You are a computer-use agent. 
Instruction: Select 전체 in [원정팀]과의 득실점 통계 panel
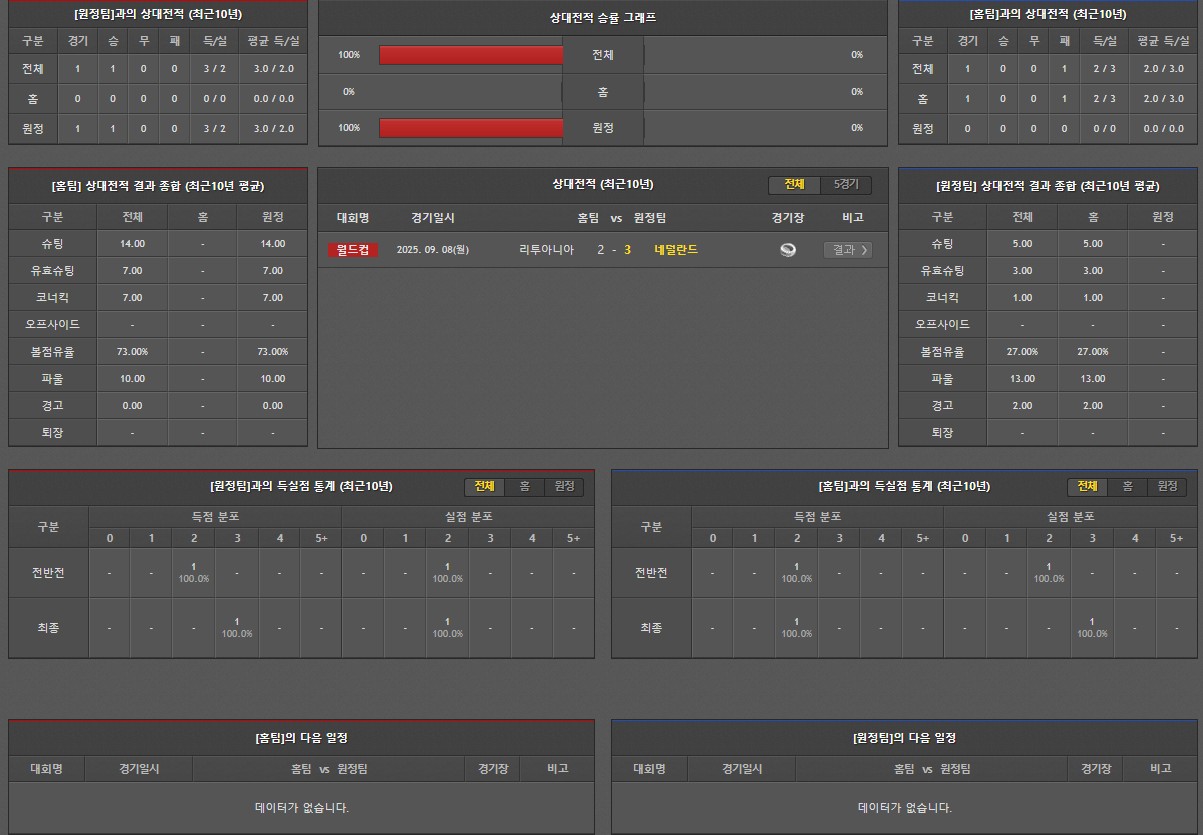(484, 486)
